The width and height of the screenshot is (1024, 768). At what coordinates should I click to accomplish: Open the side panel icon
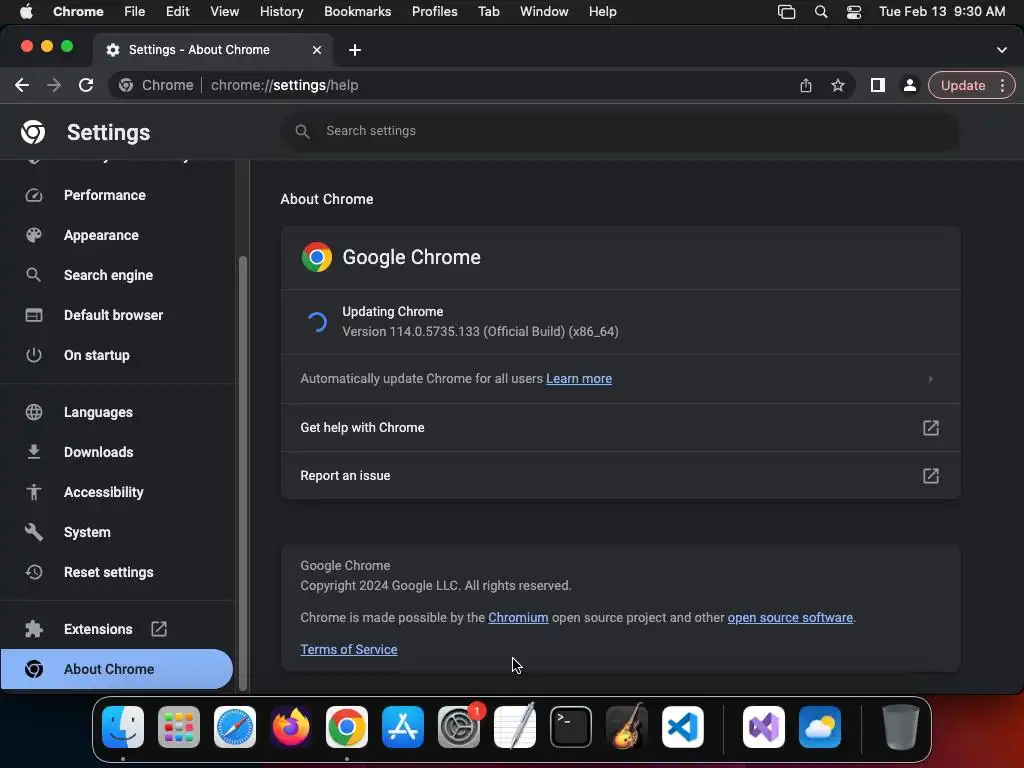878,86
